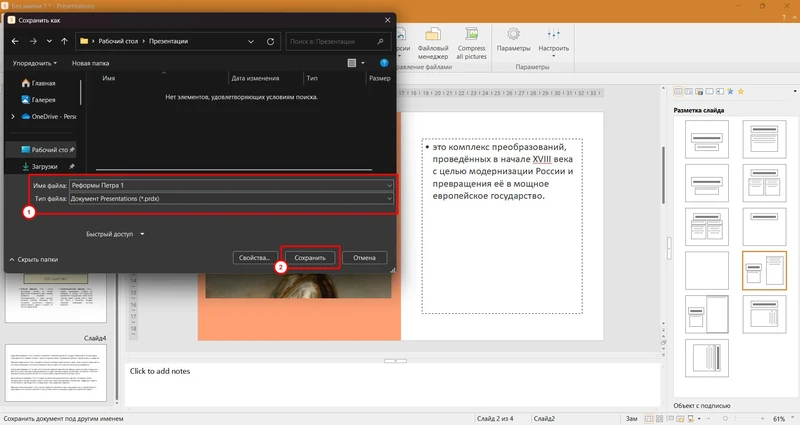The width and height of the screenshot is (800, 425).
Task: Click Compress all pictures in ribbon
Action: tap(471, 44)
